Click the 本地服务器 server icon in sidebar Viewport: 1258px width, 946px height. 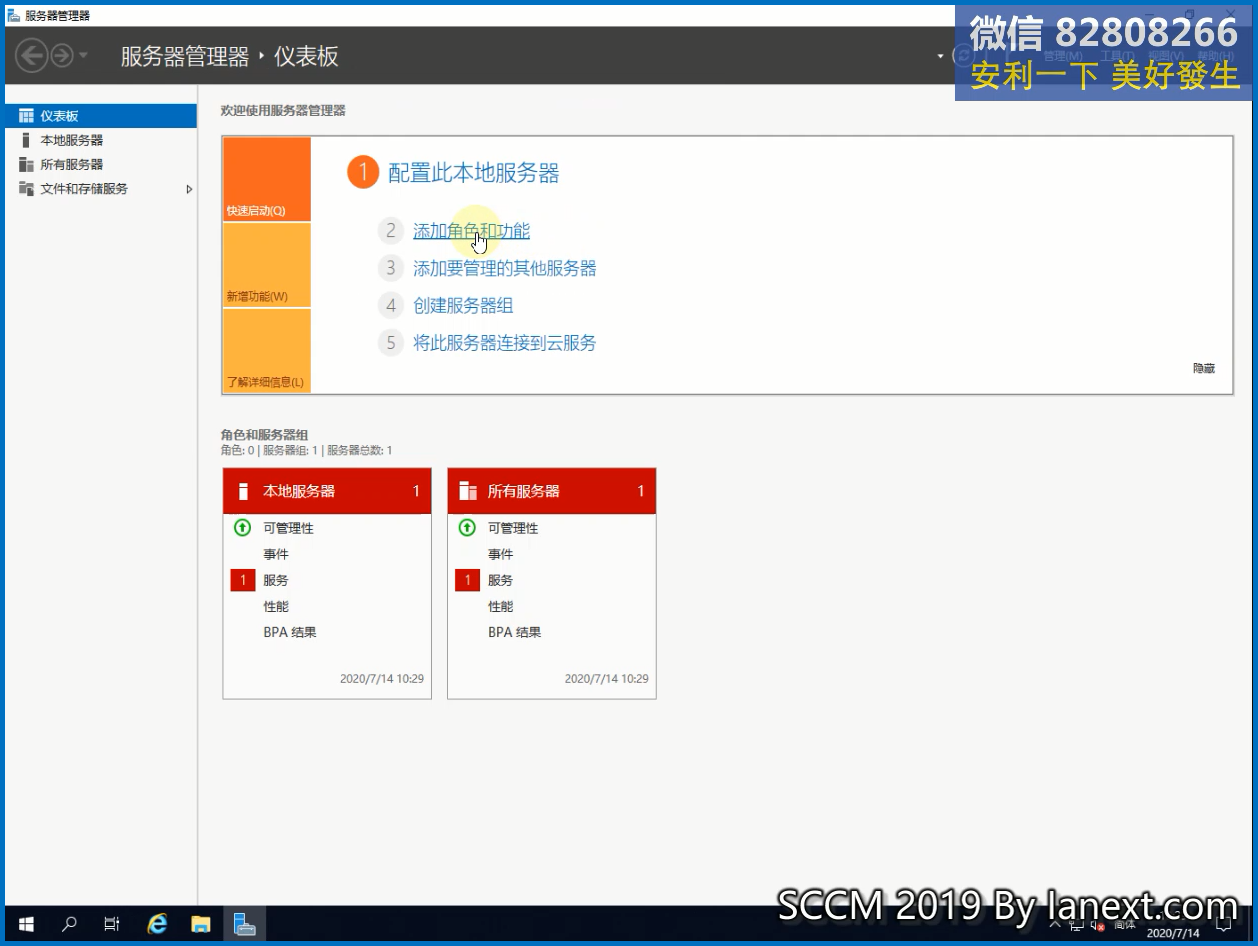point(26,140)
